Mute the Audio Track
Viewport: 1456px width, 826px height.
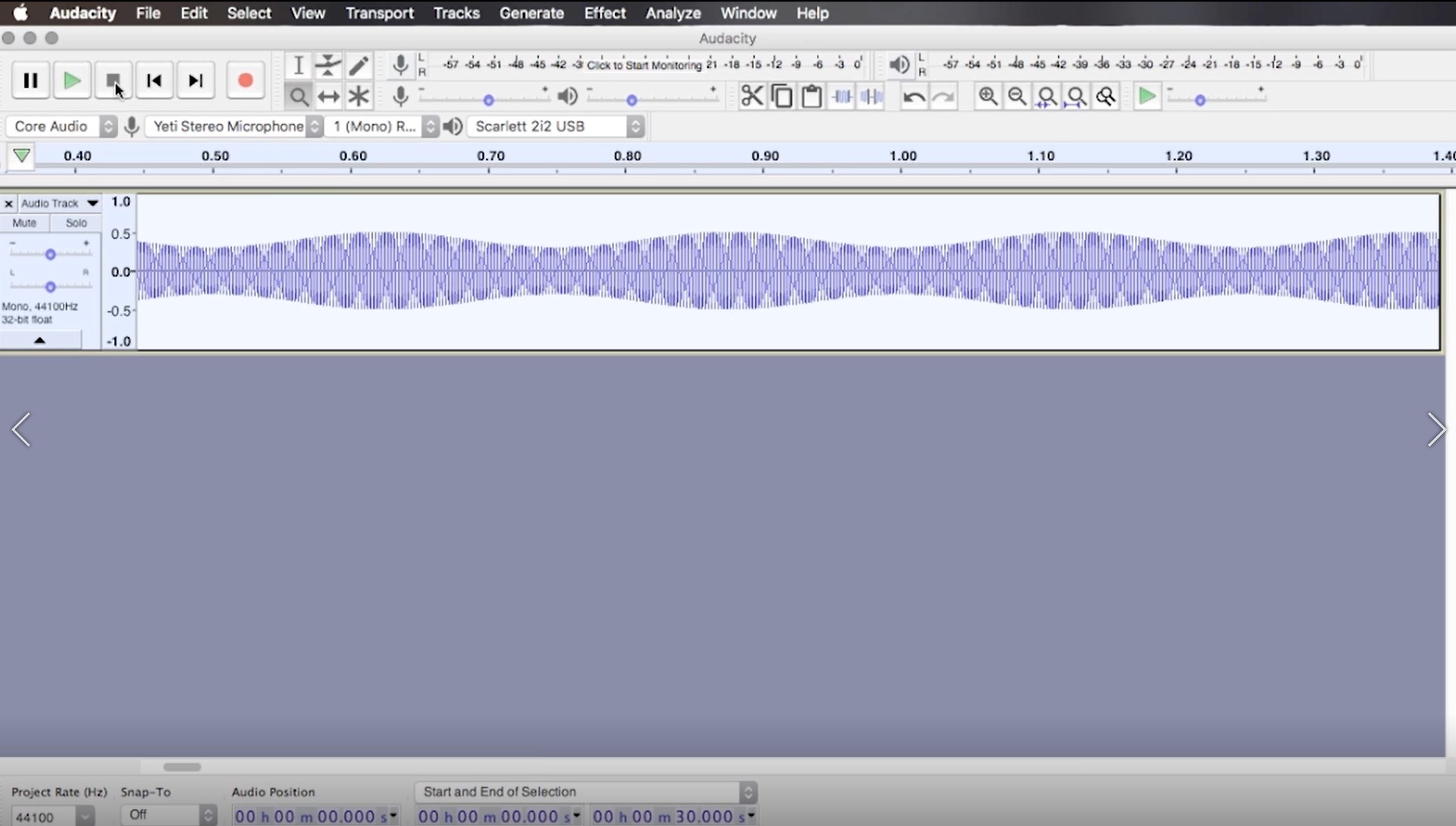coord(24,223)
